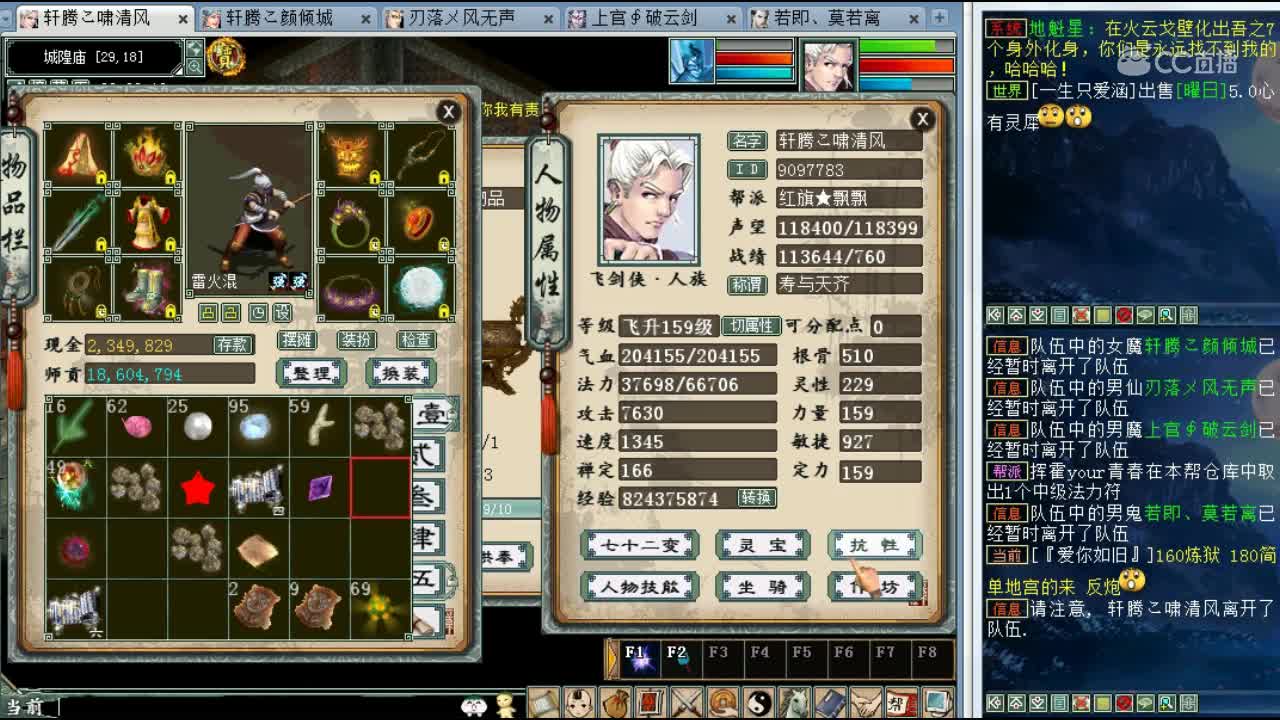
Task: Switch to inventory page 肆
Action: [427, 539]
